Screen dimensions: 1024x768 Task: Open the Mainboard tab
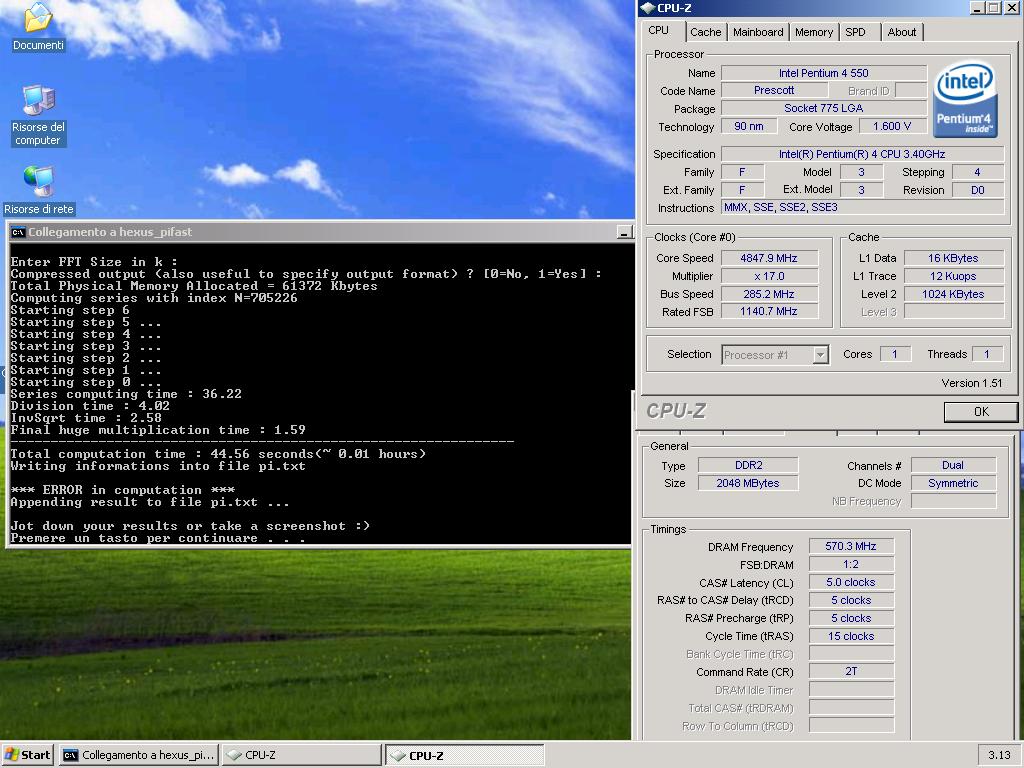point(758,32)
